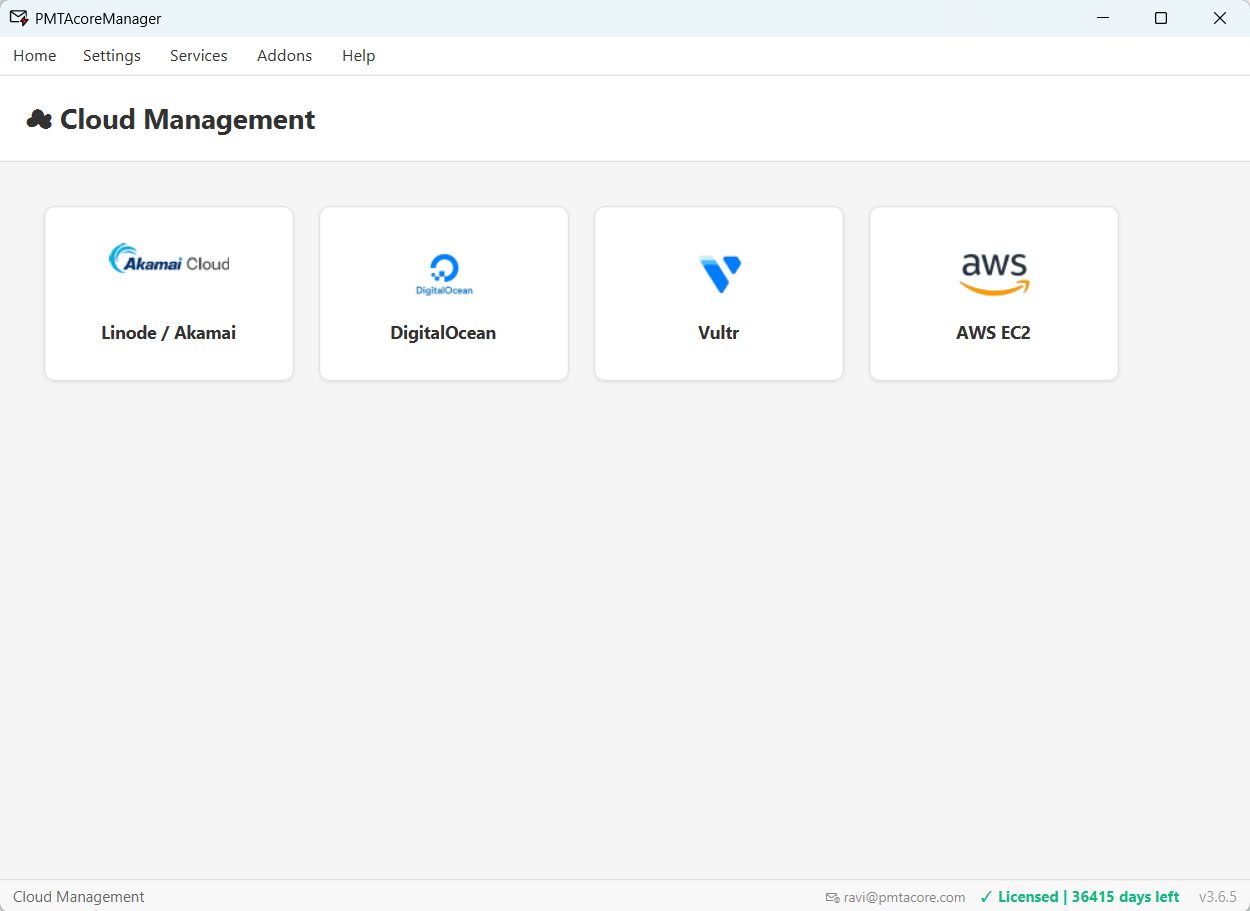
Task: Select the Linode / Akamai label
Action: pos(169,333)
